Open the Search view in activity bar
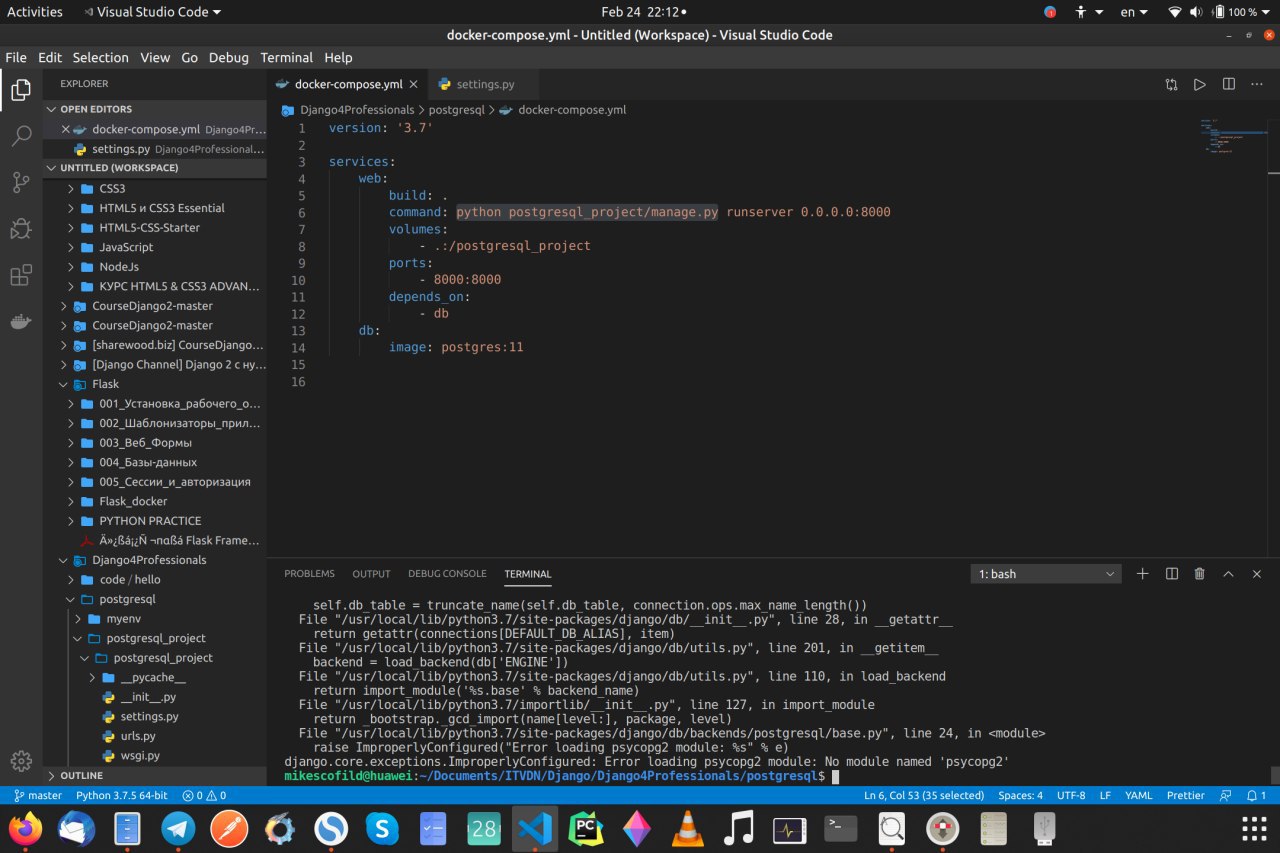1280x853 pixels. [21, 137]
